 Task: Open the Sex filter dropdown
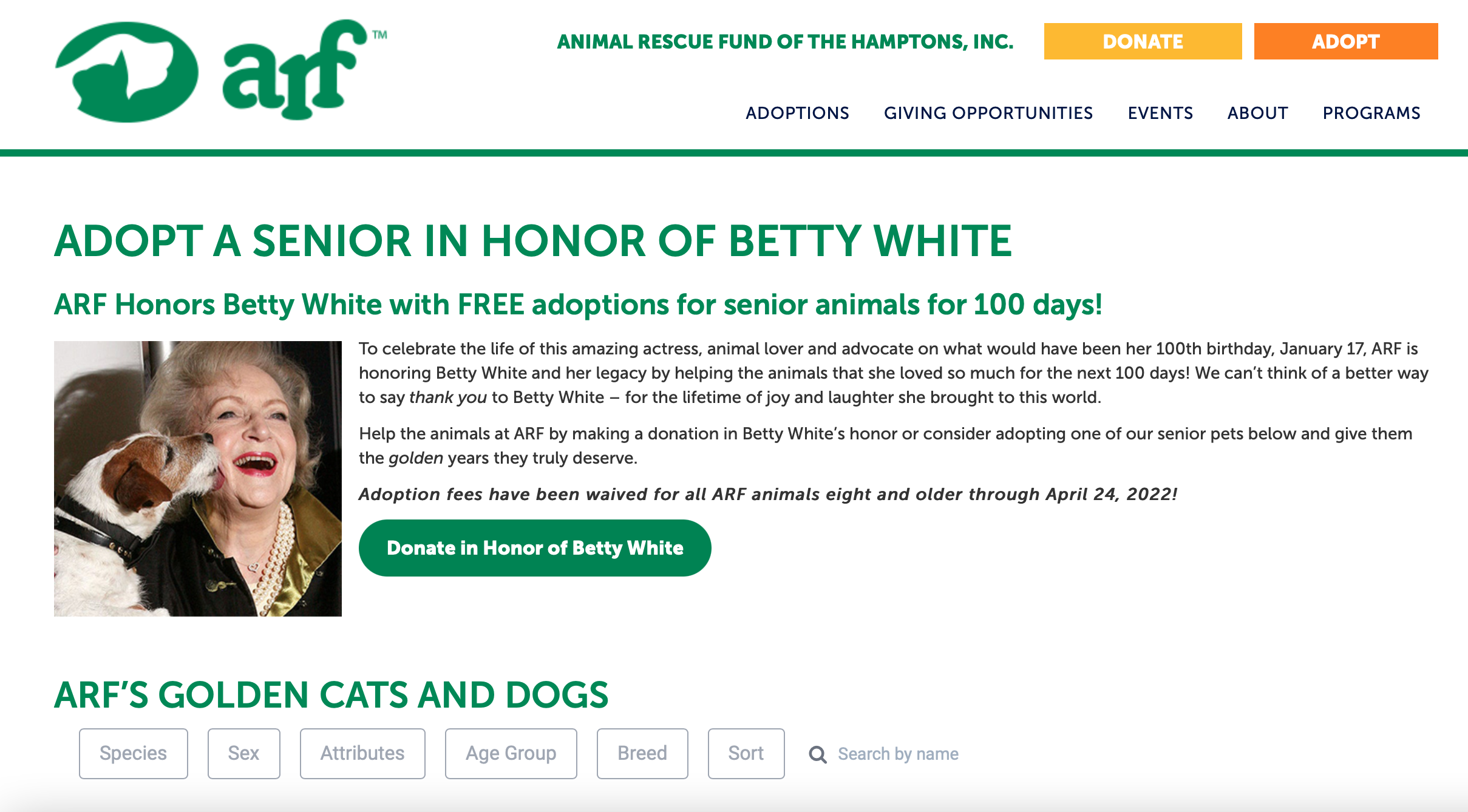(x=244, y=753)
